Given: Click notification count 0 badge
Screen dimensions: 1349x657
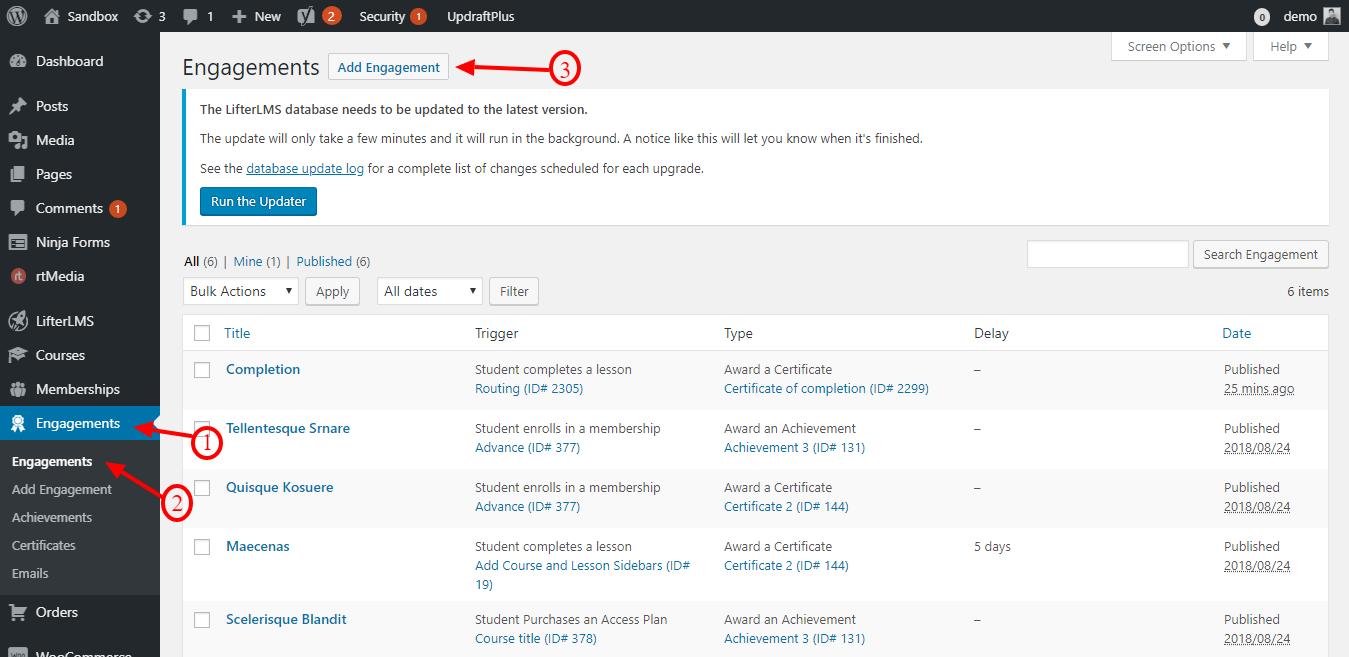Looking at the screenshot, I should 1262,16.
